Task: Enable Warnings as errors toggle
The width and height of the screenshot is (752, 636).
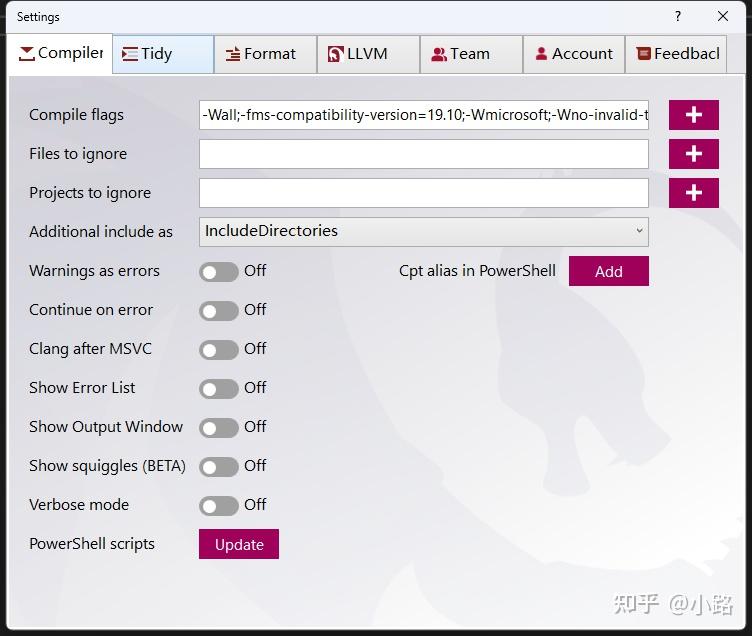Action: coord(219,272)
